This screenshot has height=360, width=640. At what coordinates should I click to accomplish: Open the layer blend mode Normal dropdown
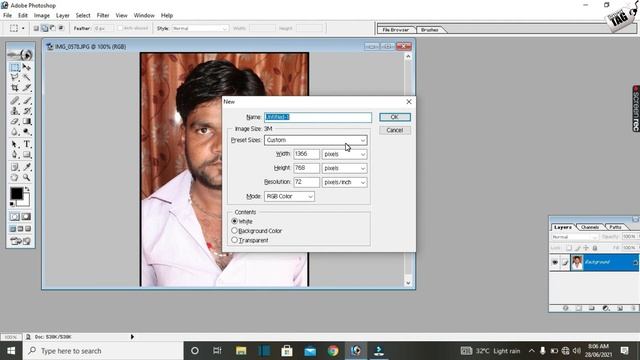575,237
